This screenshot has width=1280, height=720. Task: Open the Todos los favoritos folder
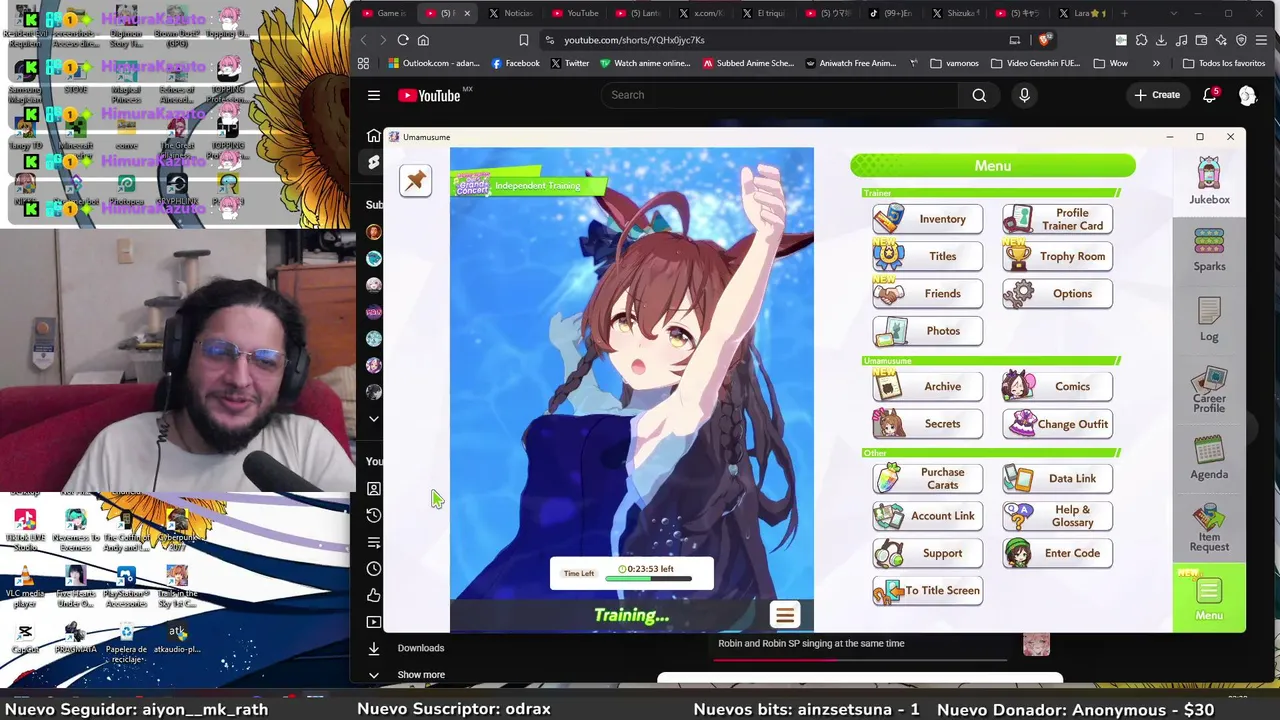click(x=1223, y=63)
